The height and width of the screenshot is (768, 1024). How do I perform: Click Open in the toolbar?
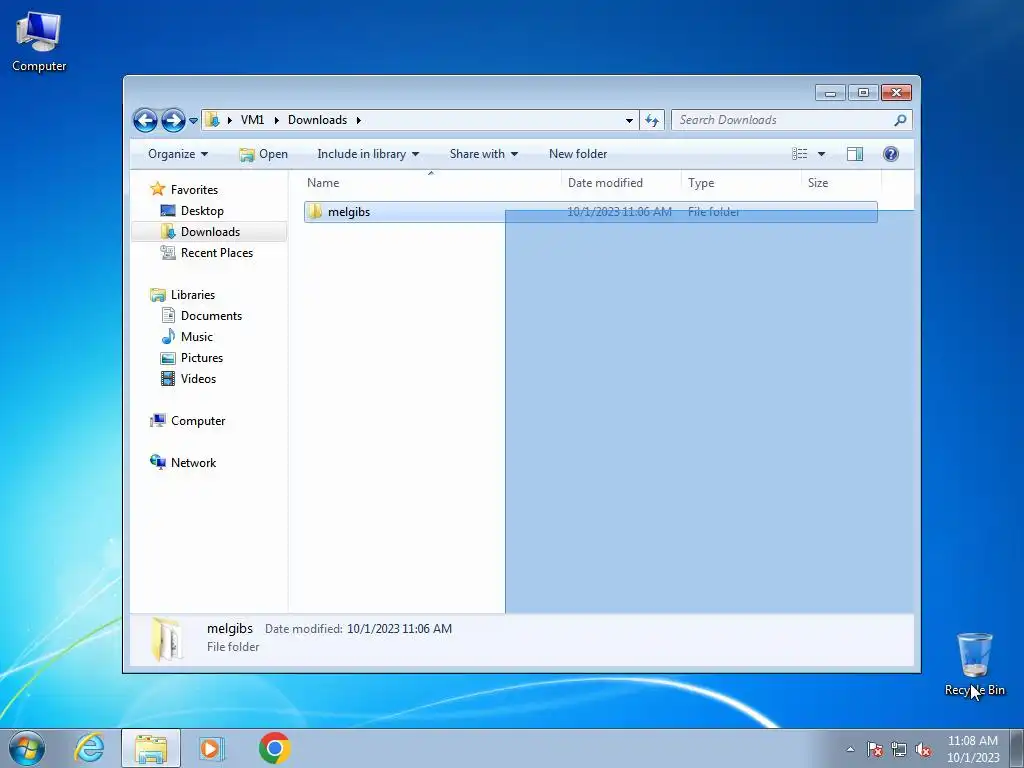[x=263, y=154]
